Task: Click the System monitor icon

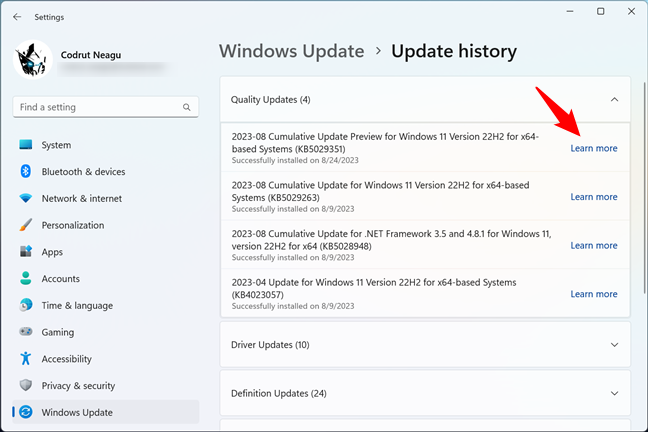Action: click(x=26, y=145)
